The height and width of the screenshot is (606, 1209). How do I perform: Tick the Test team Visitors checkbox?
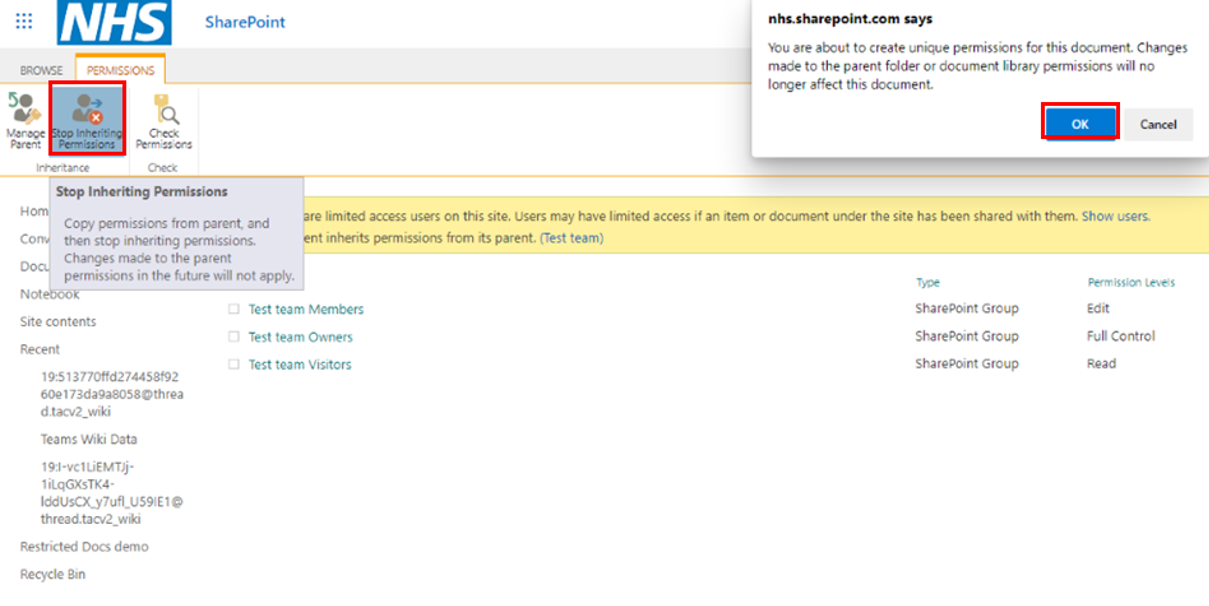point(234,365)
